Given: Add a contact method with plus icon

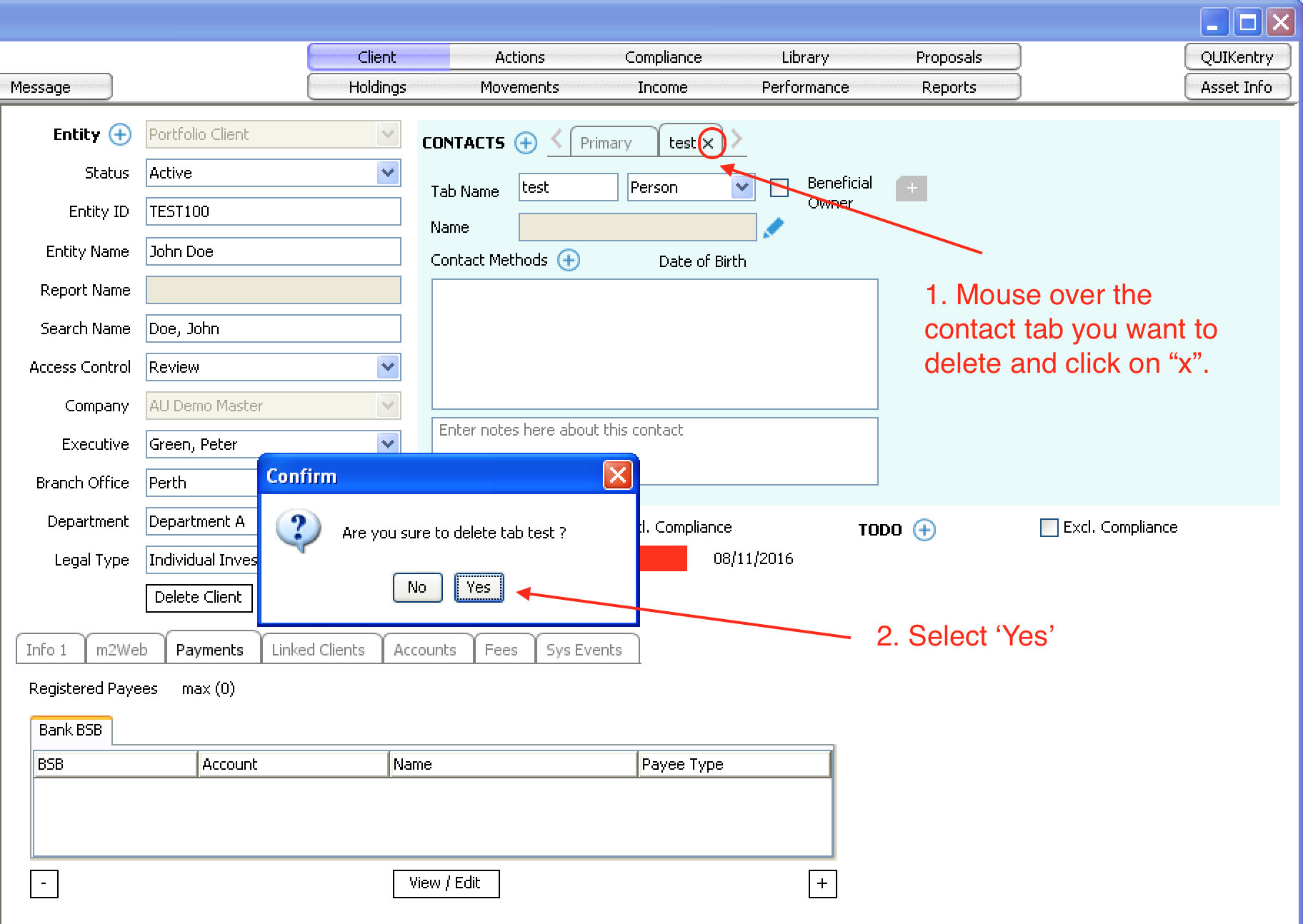Looking at the screenshot, I should (569, 260).
